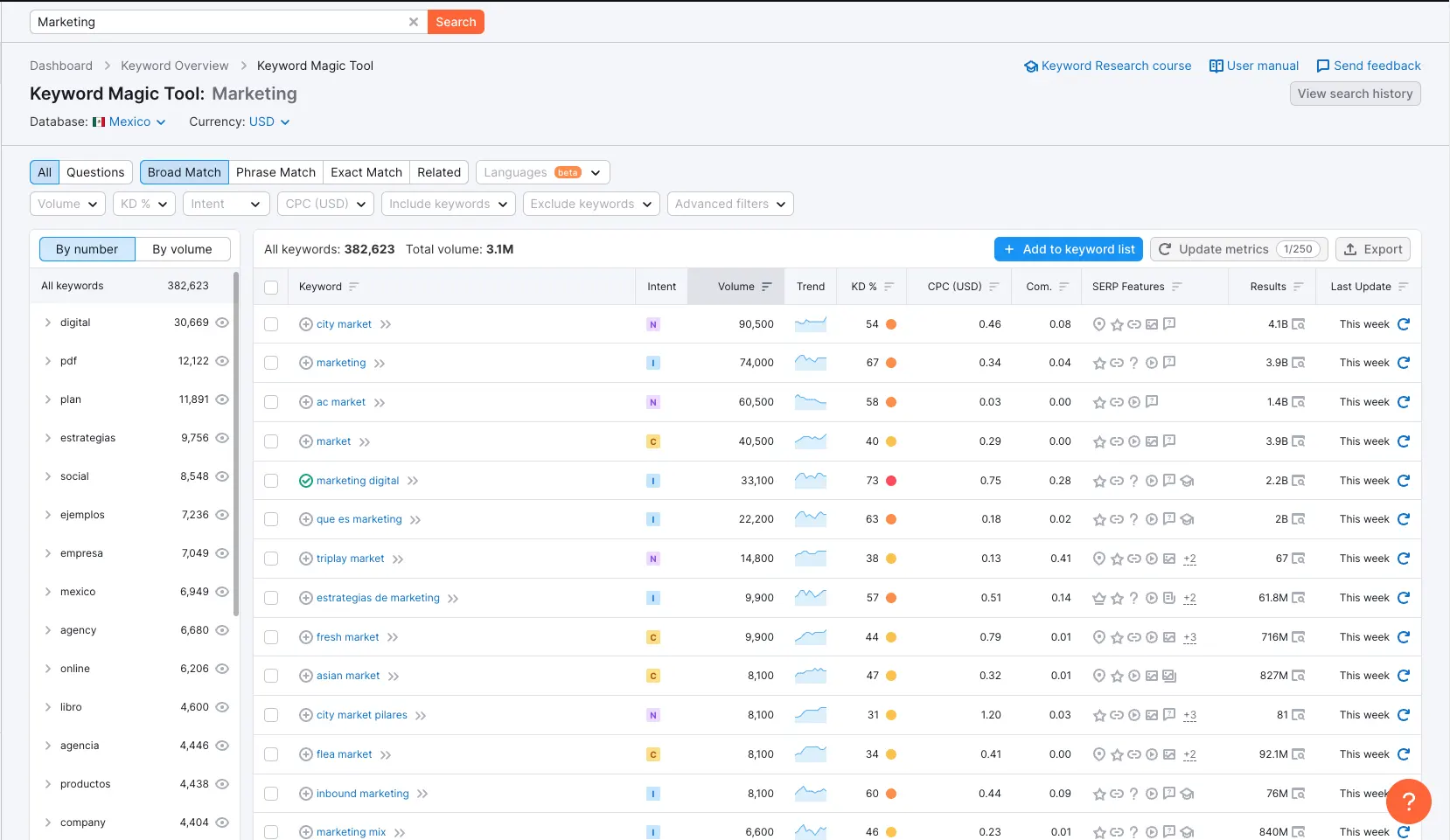Open the Keyword Research course link icon
Screen dimensions: 1450x840
coord(1033,66)
